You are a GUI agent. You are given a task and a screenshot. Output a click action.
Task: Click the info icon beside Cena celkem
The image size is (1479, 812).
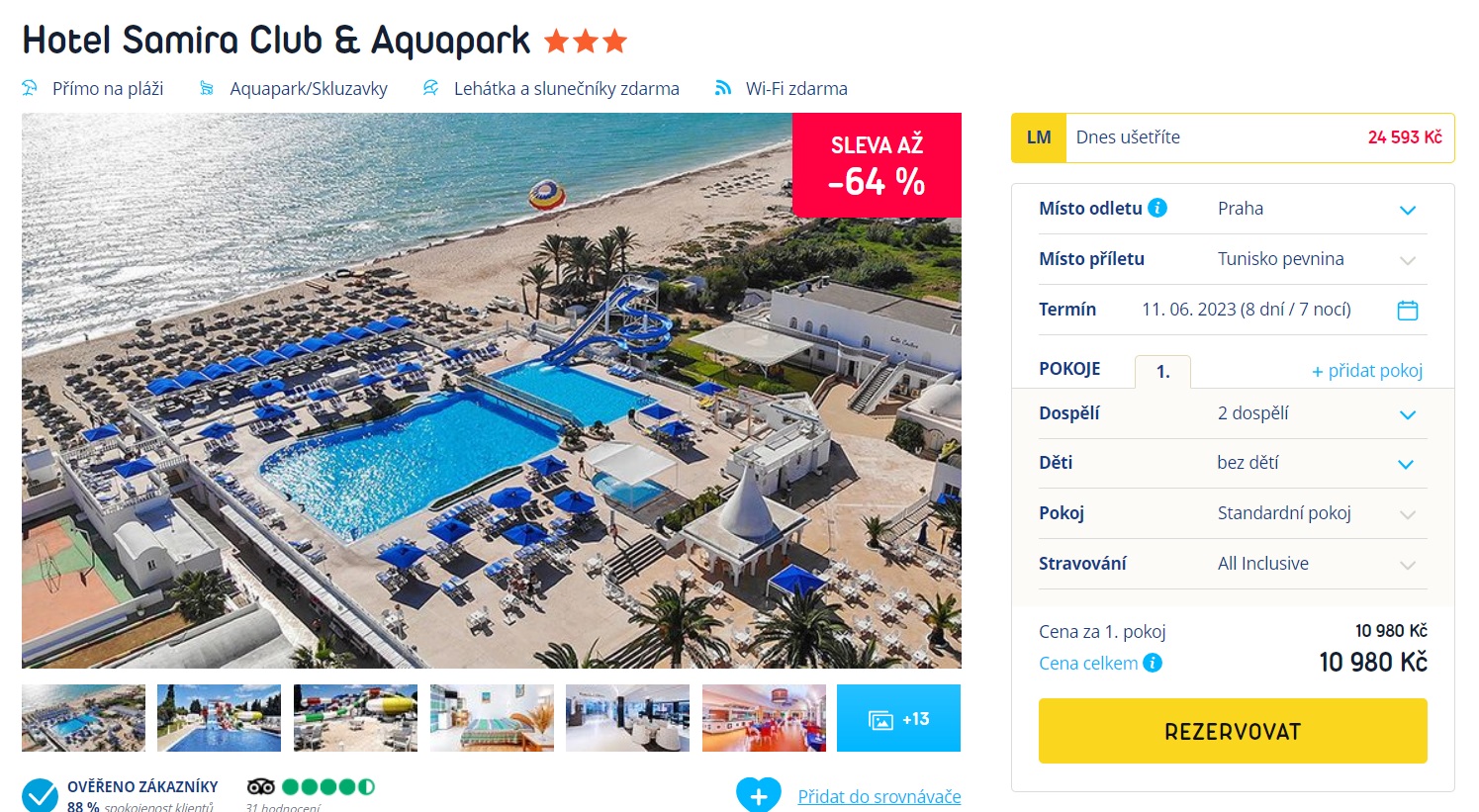coord(1153,663)
